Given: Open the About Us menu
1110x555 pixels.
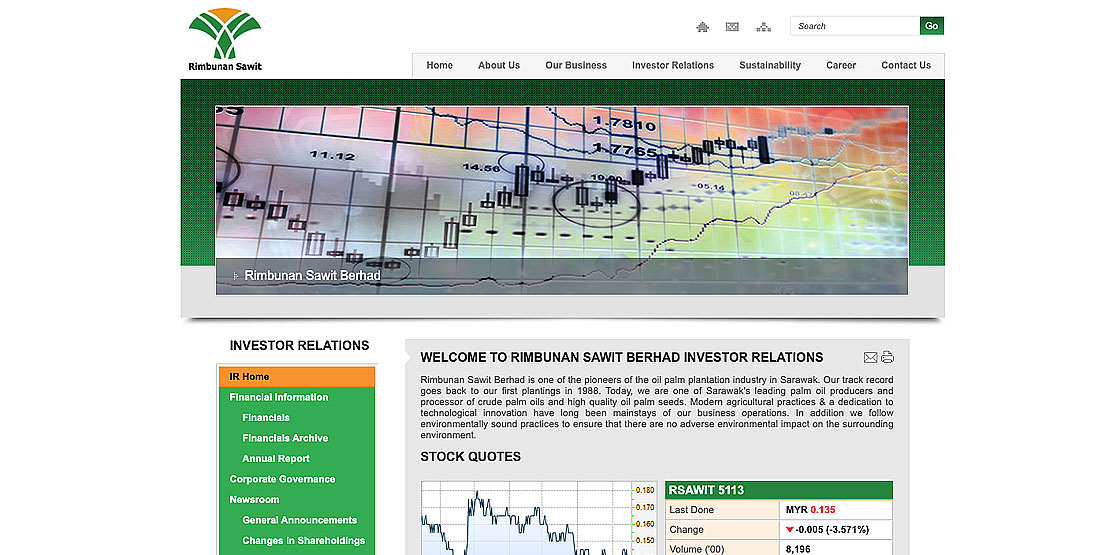Looking at the screenshot, I should coord(499,65).
